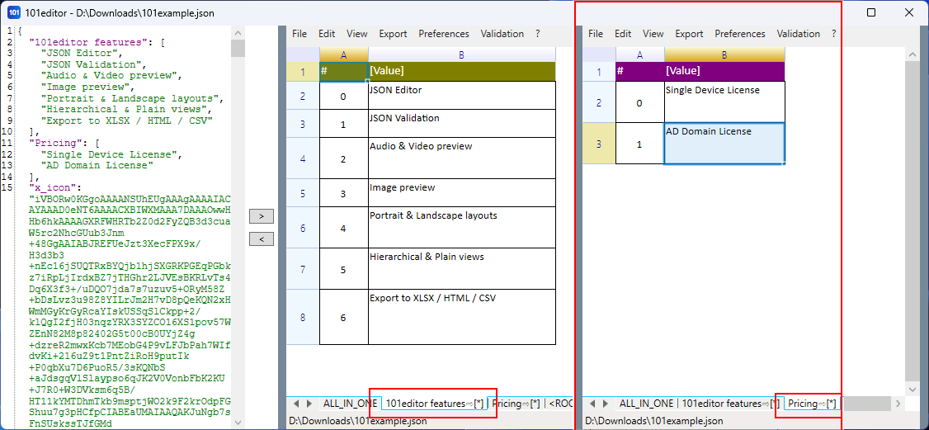Image resolution: width=929 pixels, height=430 pixels.
Task: Select column A header in left spreadsheet
Action: click(x=344, y=55)
